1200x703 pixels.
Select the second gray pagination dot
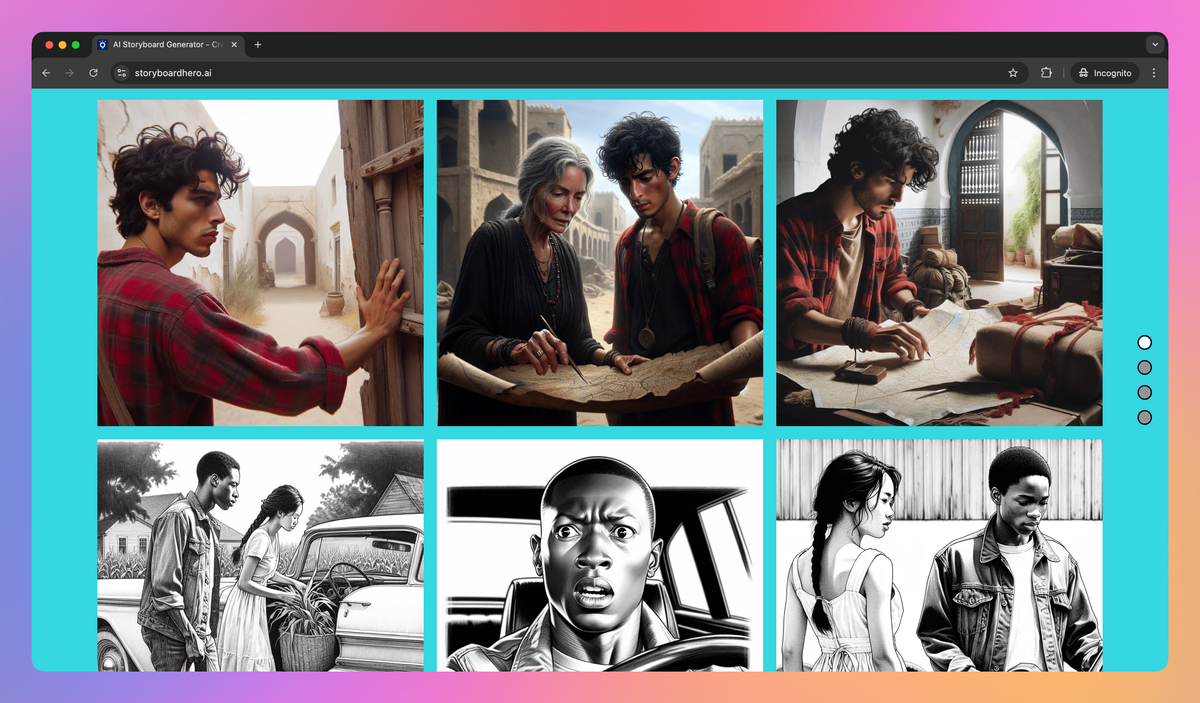tap(1145, 367)
